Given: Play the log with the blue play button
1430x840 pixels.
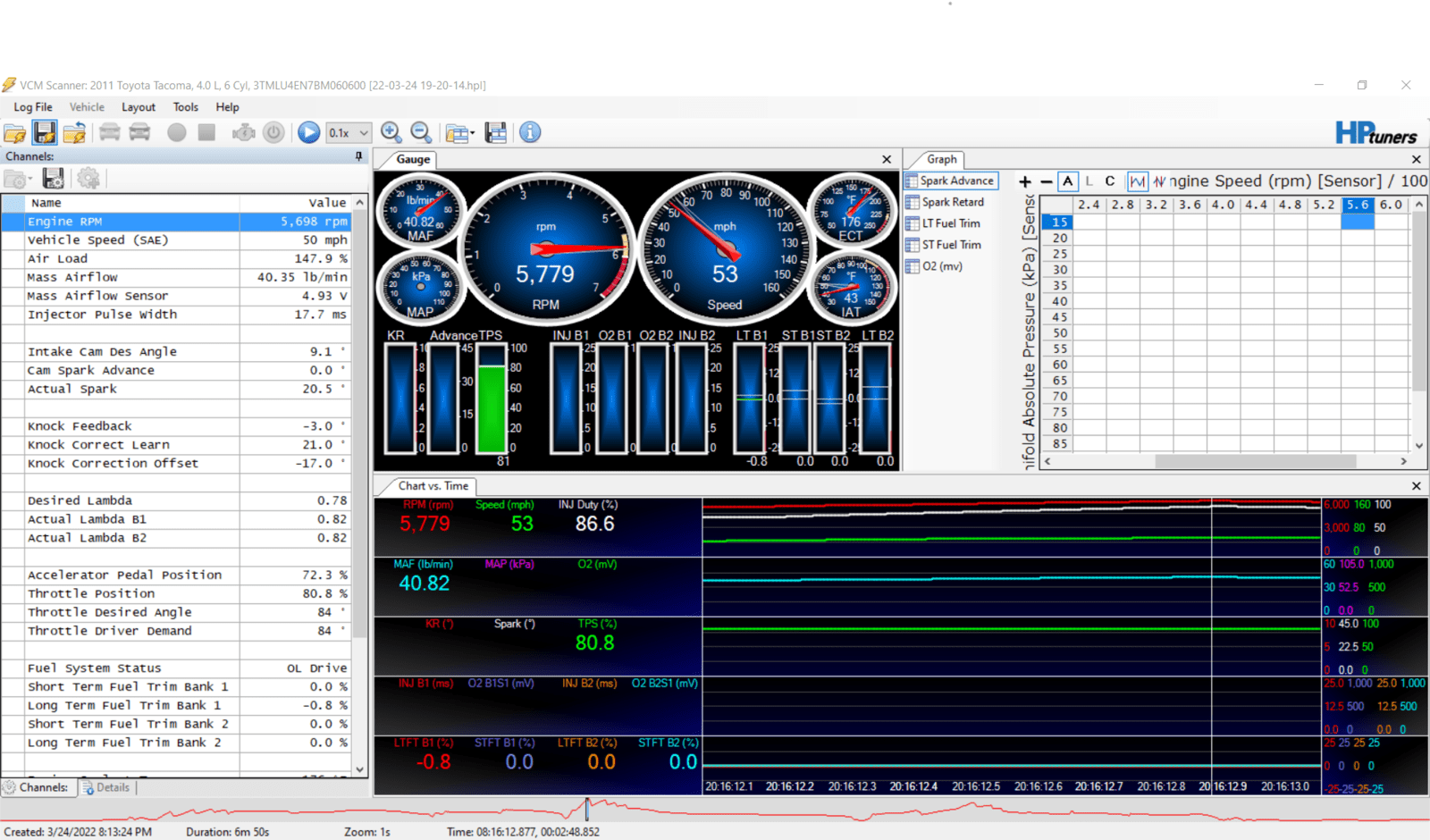Looking at the screenshot, I should 308,132.
